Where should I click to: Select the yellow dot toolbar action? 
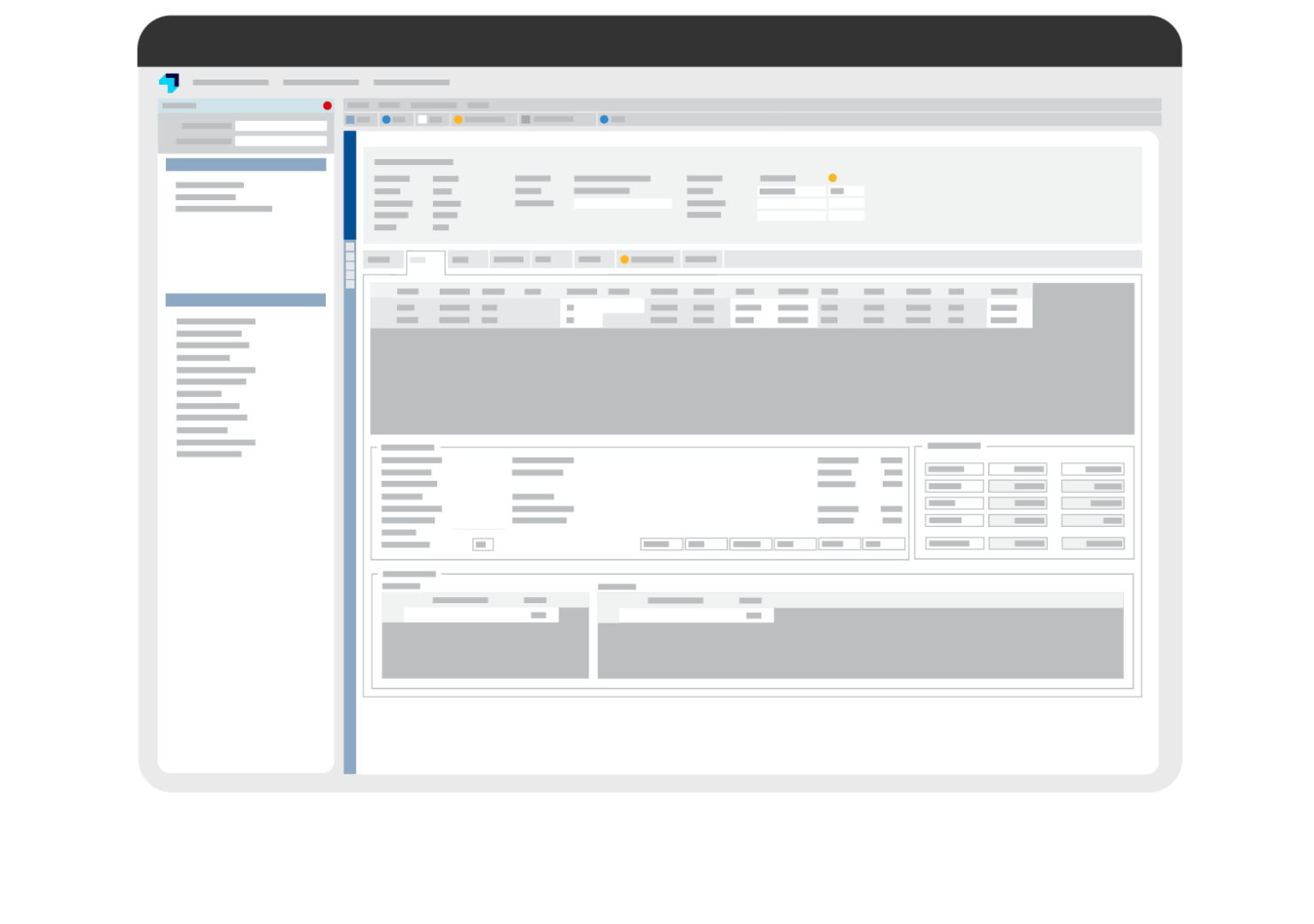(459, 119)
